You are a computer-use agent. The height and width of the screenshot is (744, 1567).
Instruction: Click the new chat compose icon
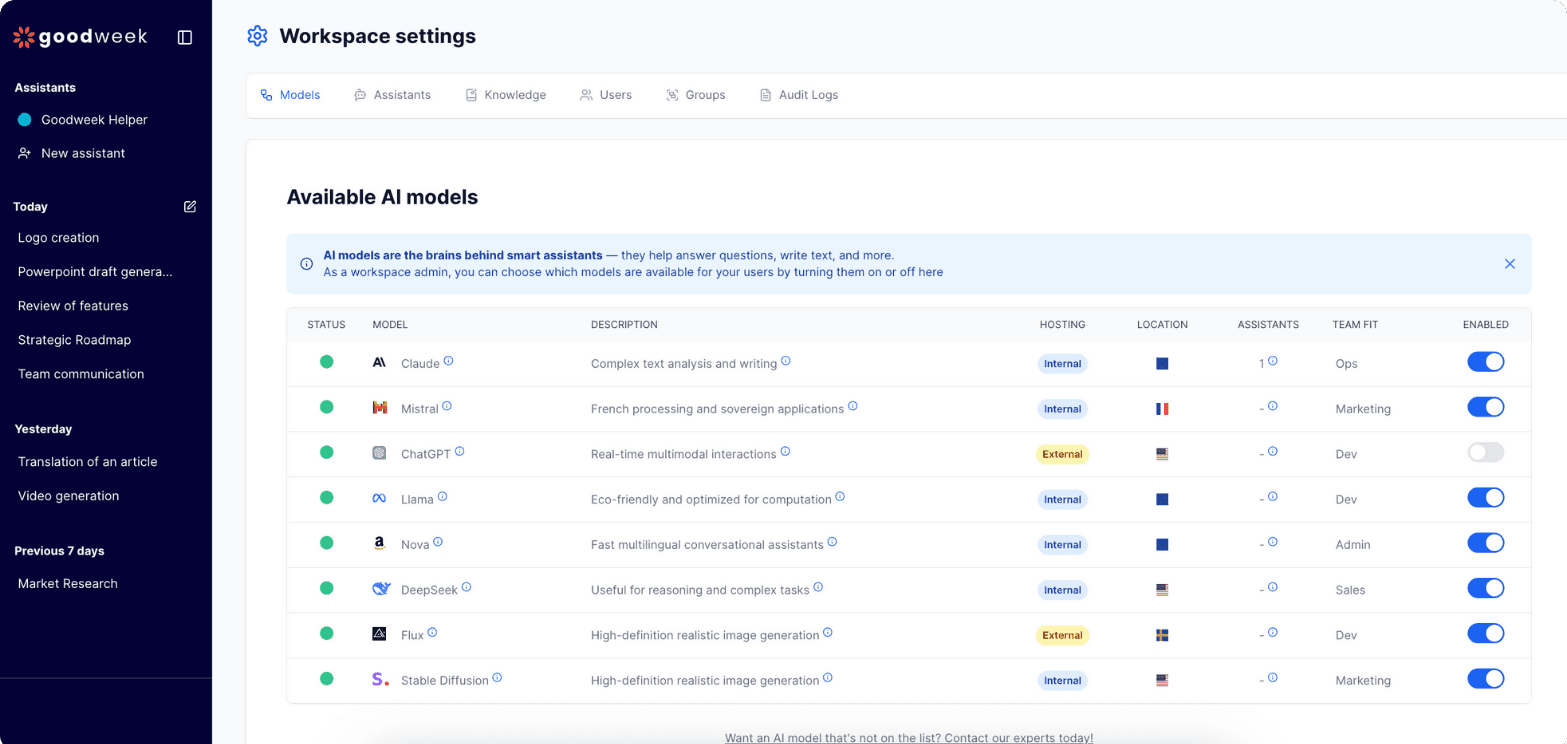pyautogui.click(x=190, y=207)
